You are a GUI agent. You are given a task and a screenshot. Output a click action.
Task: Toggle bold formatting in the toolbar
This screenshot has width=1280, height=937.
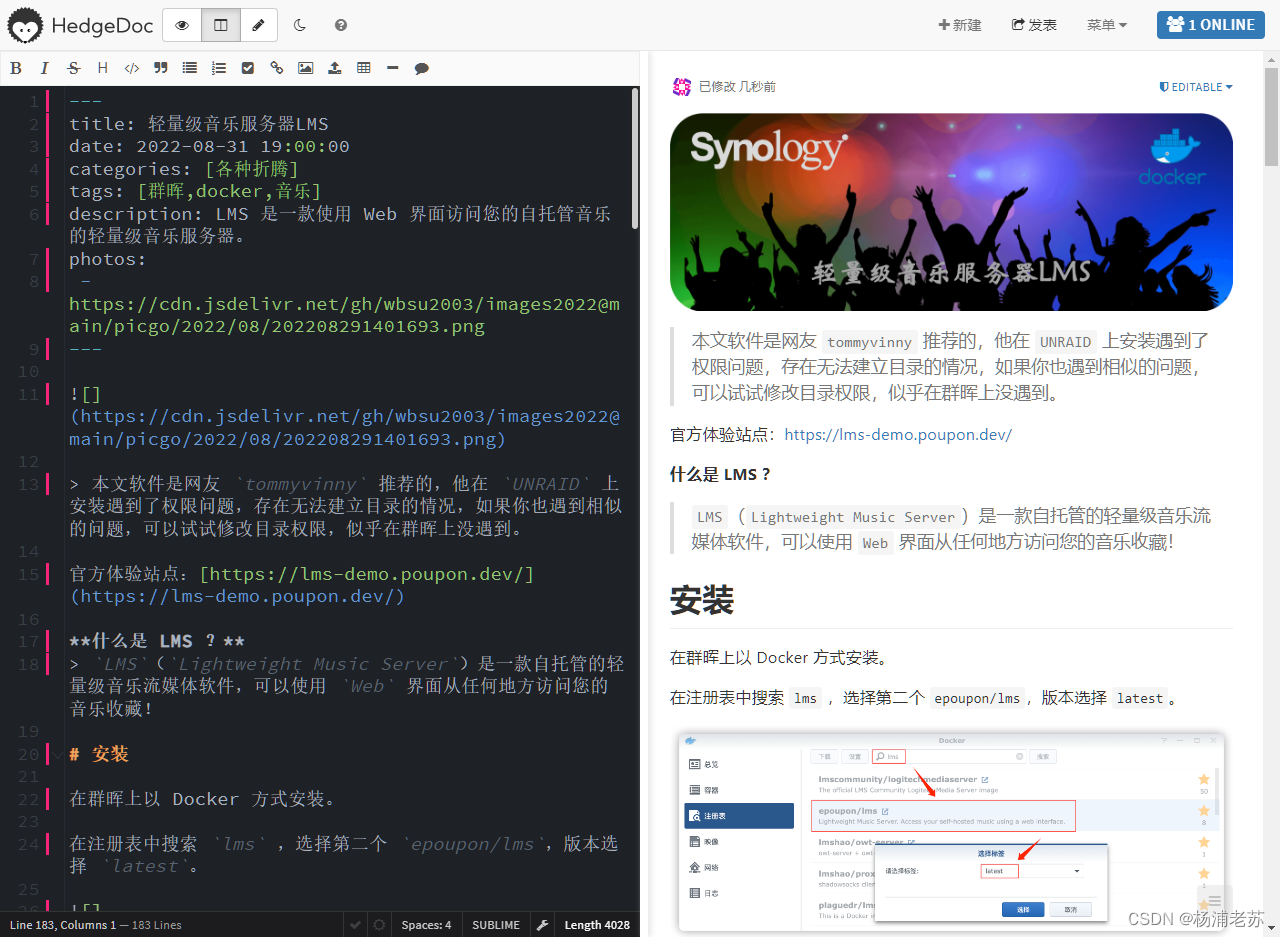pyautogui.click(x=16, y=68)
